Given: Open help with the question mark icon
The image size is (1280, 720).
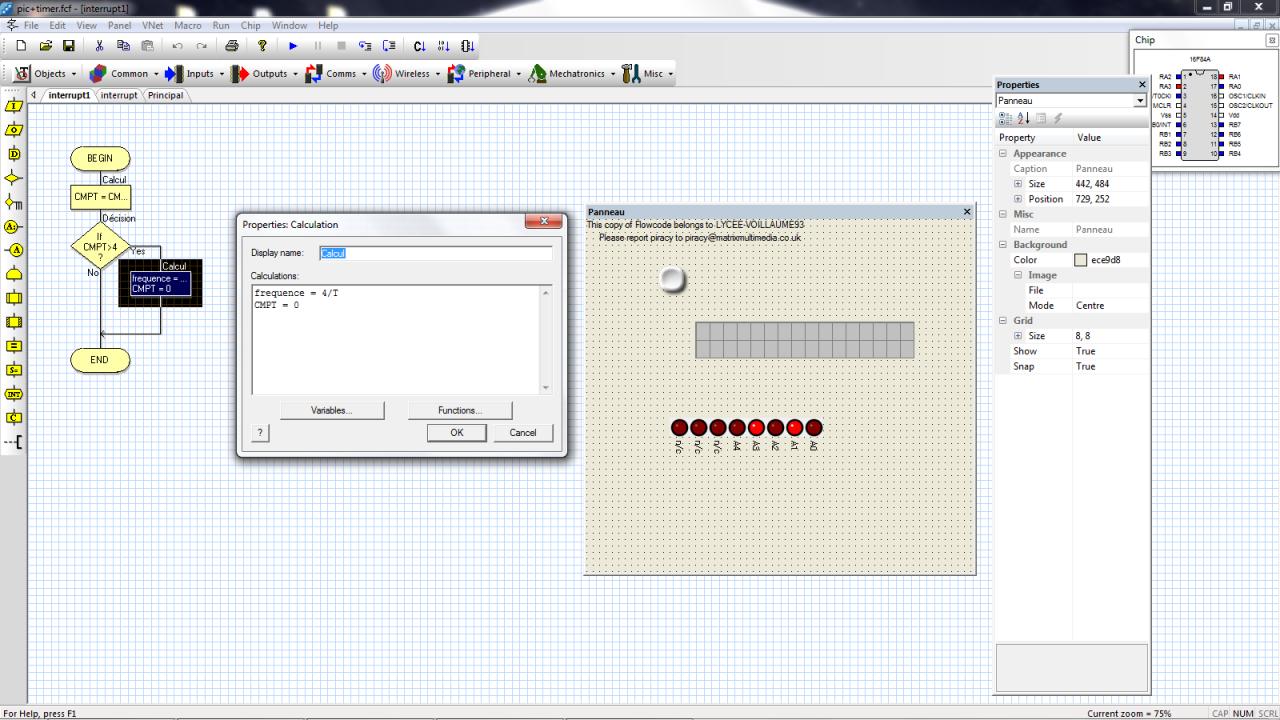Looking at the screenshot, I should point(262,46).
